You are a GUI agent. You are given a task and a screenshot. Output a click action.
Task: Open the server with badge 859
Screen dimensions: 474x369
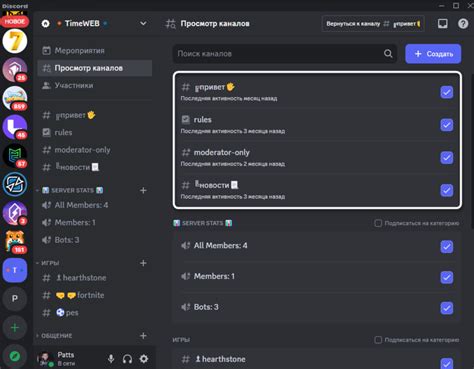pyautogui.click(x=15, y=98)
